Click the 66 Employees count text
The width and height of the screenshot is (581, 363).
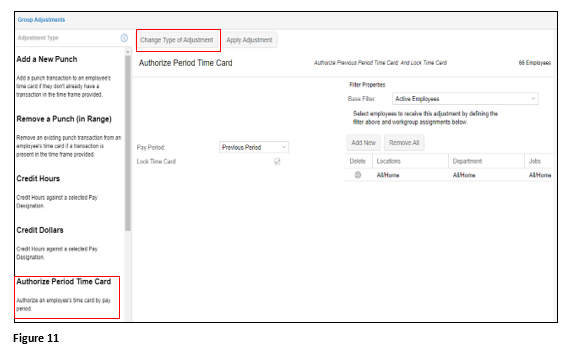[535, 63]
